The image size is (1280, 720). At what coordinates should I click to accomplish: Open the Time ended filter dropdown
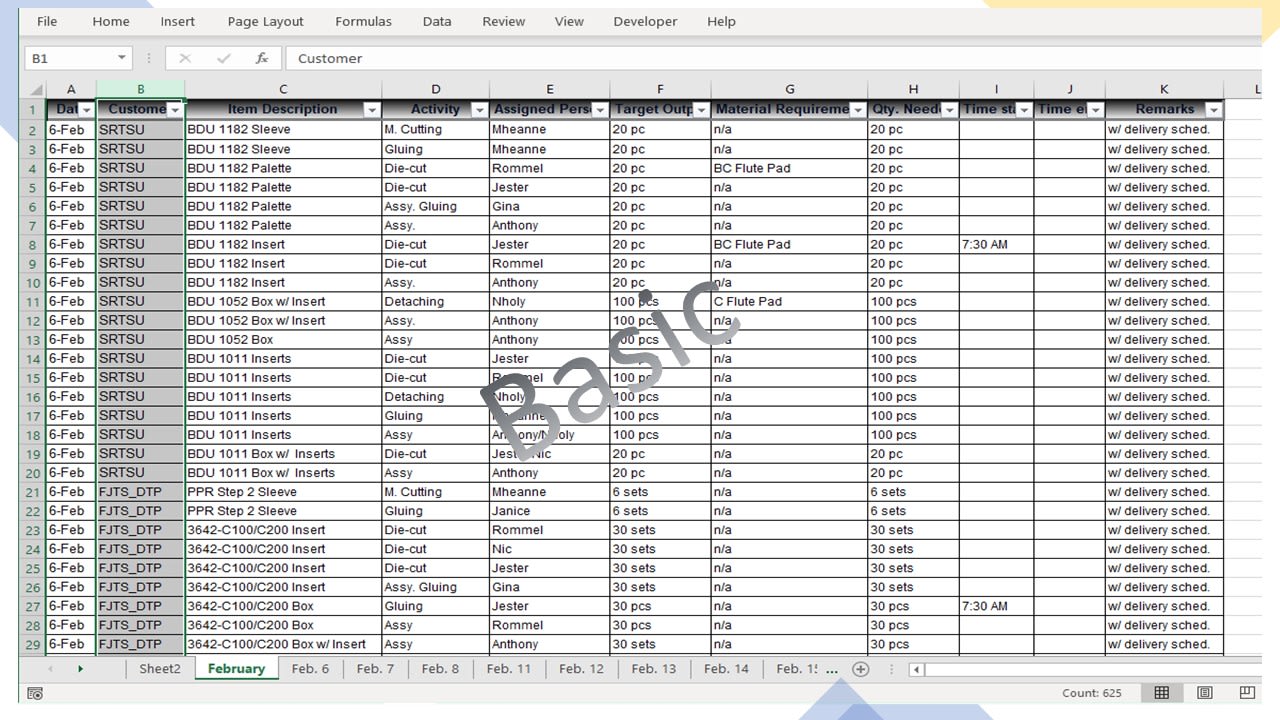tap(1095, 110)
